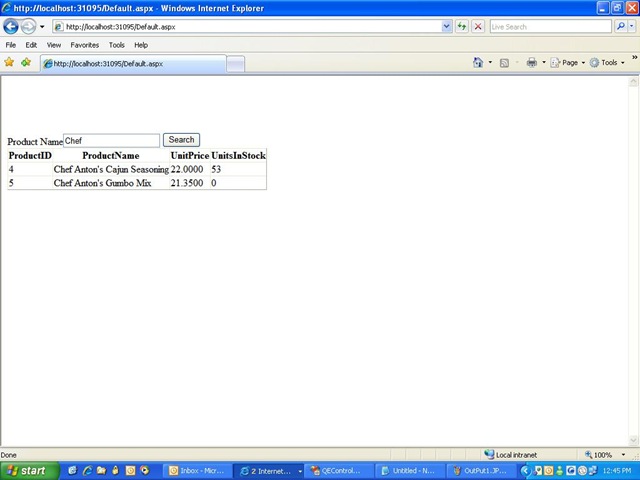Click the scroll down arrow of the page scrollbar

633,440
